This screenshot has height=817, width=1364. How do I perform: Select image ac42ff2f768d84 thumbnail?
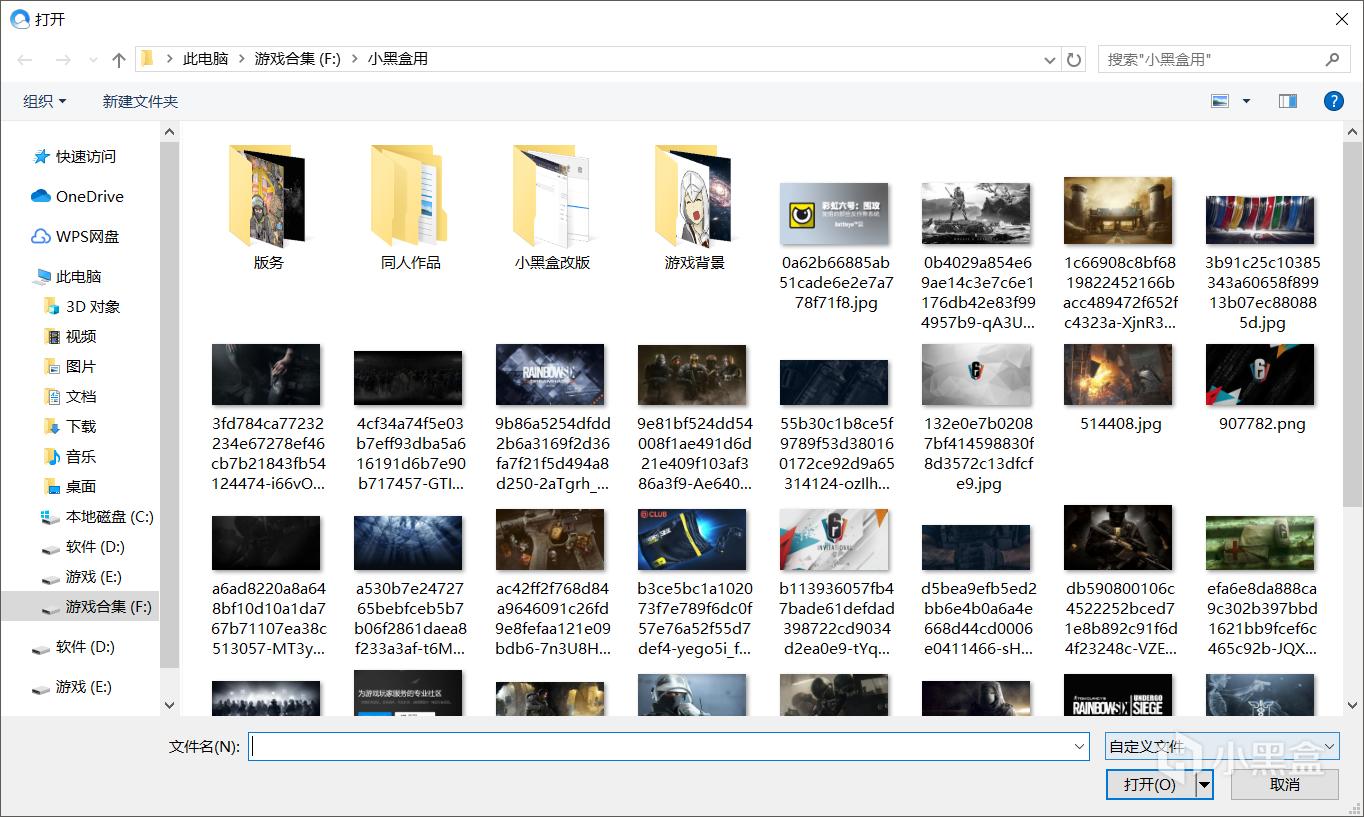550,540
